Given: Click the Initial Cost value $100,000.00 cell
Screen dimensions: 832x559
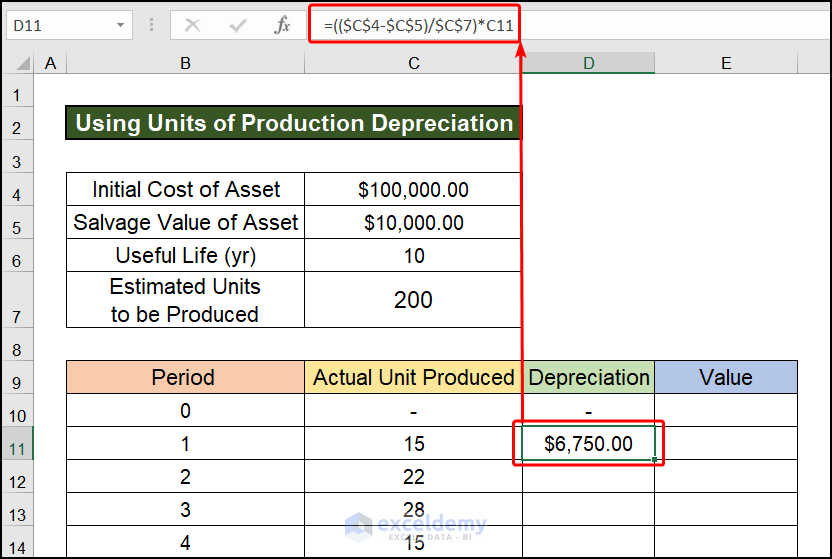Looking at the screenshot, I should (x=413, y=189).
